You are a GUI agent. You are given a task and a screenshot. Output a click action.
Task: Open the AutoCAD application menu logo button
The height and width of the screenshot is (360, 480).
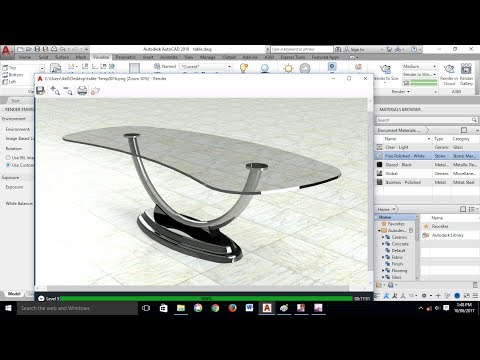[6, 51]
